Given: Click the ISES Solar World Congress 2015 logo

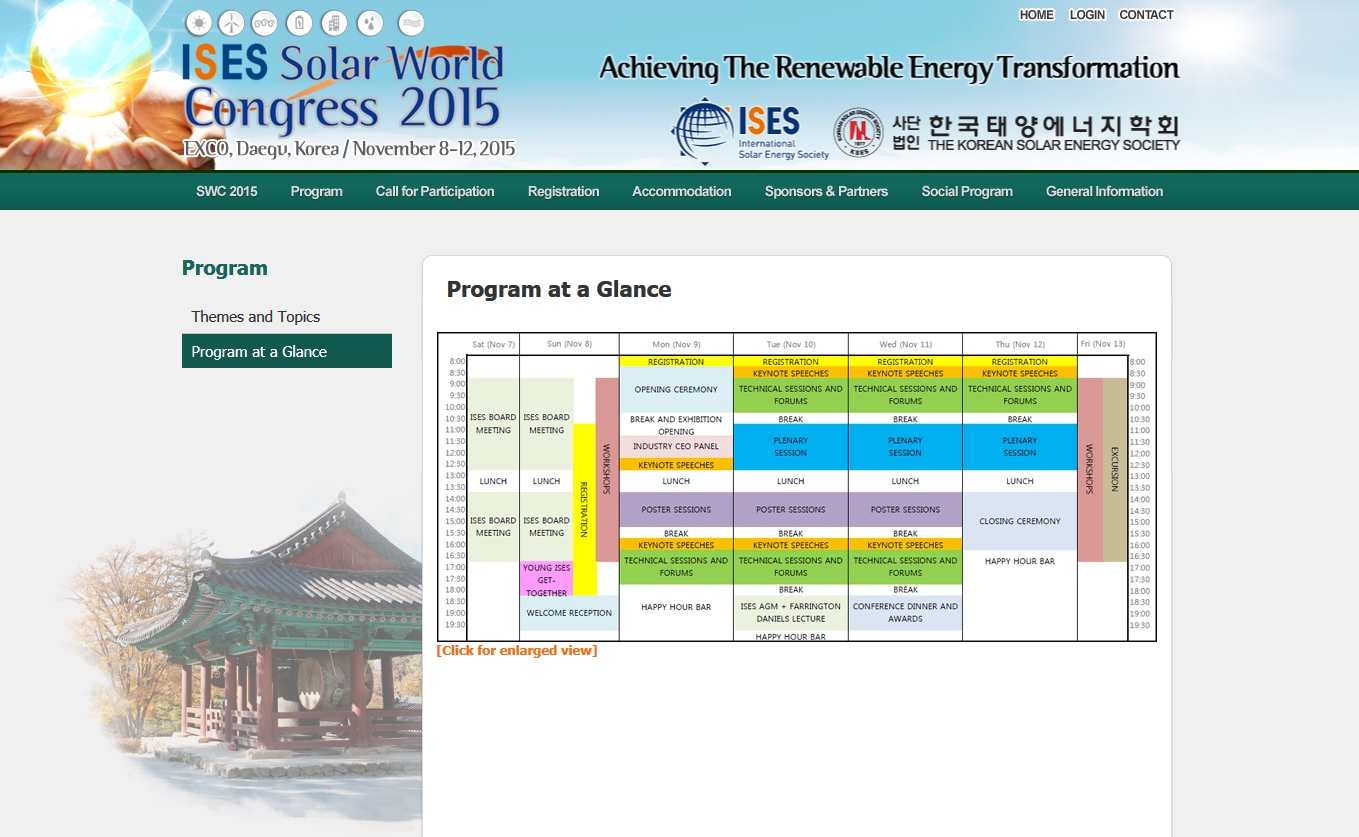Looking at the screenshot, I should click(x=345, y=90).
